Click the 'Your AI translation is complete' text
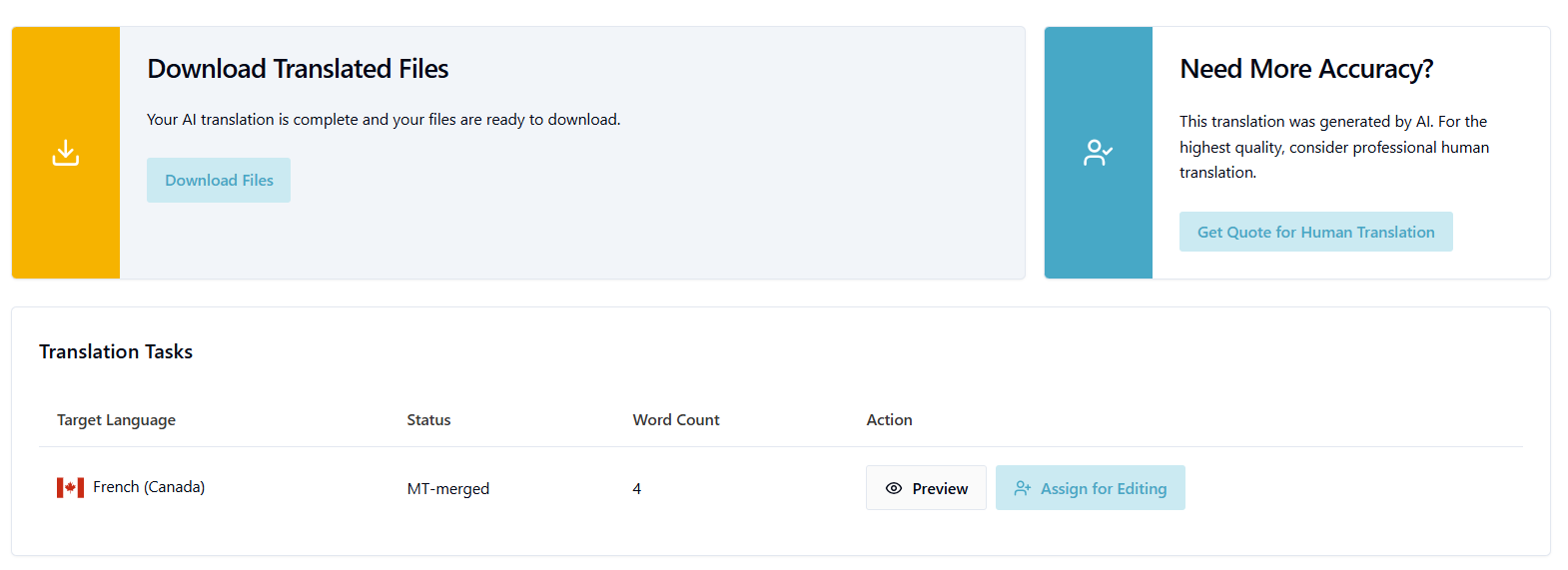1568x570 pixels. [384, 120]
